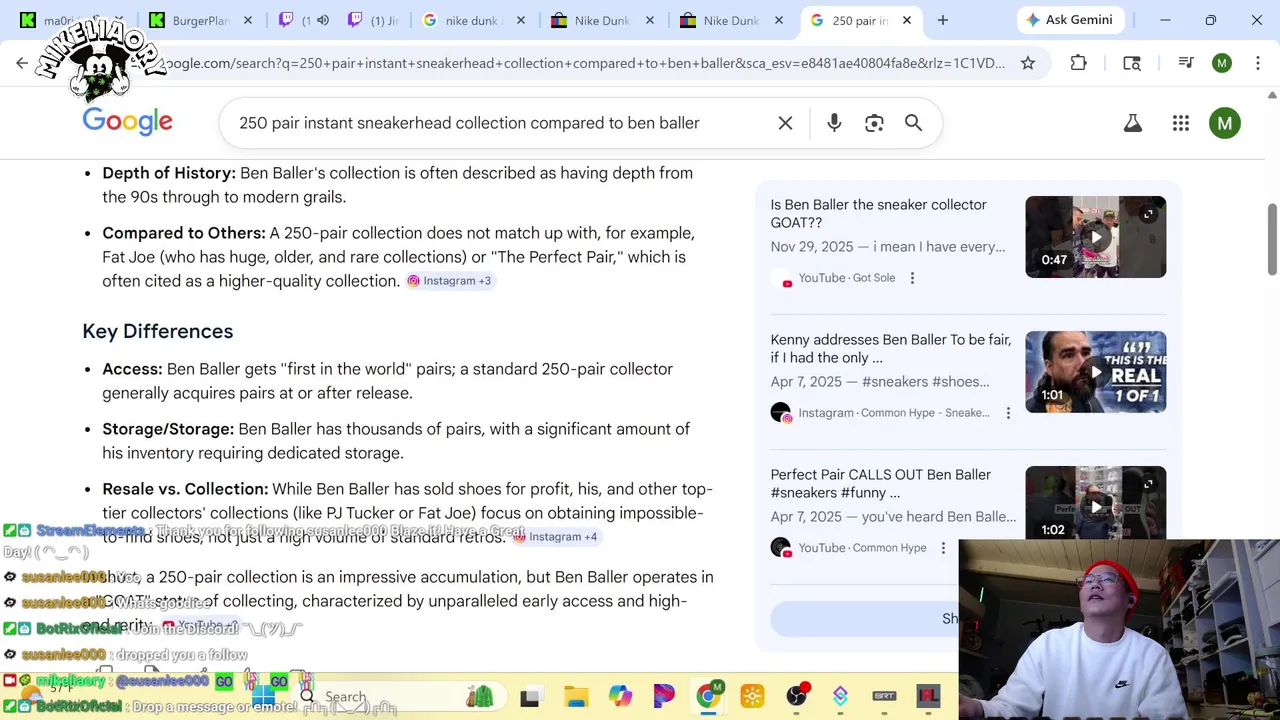Switch to third Nike Dunk tab
Screen dimensions: 1280x720
(731, 20)
